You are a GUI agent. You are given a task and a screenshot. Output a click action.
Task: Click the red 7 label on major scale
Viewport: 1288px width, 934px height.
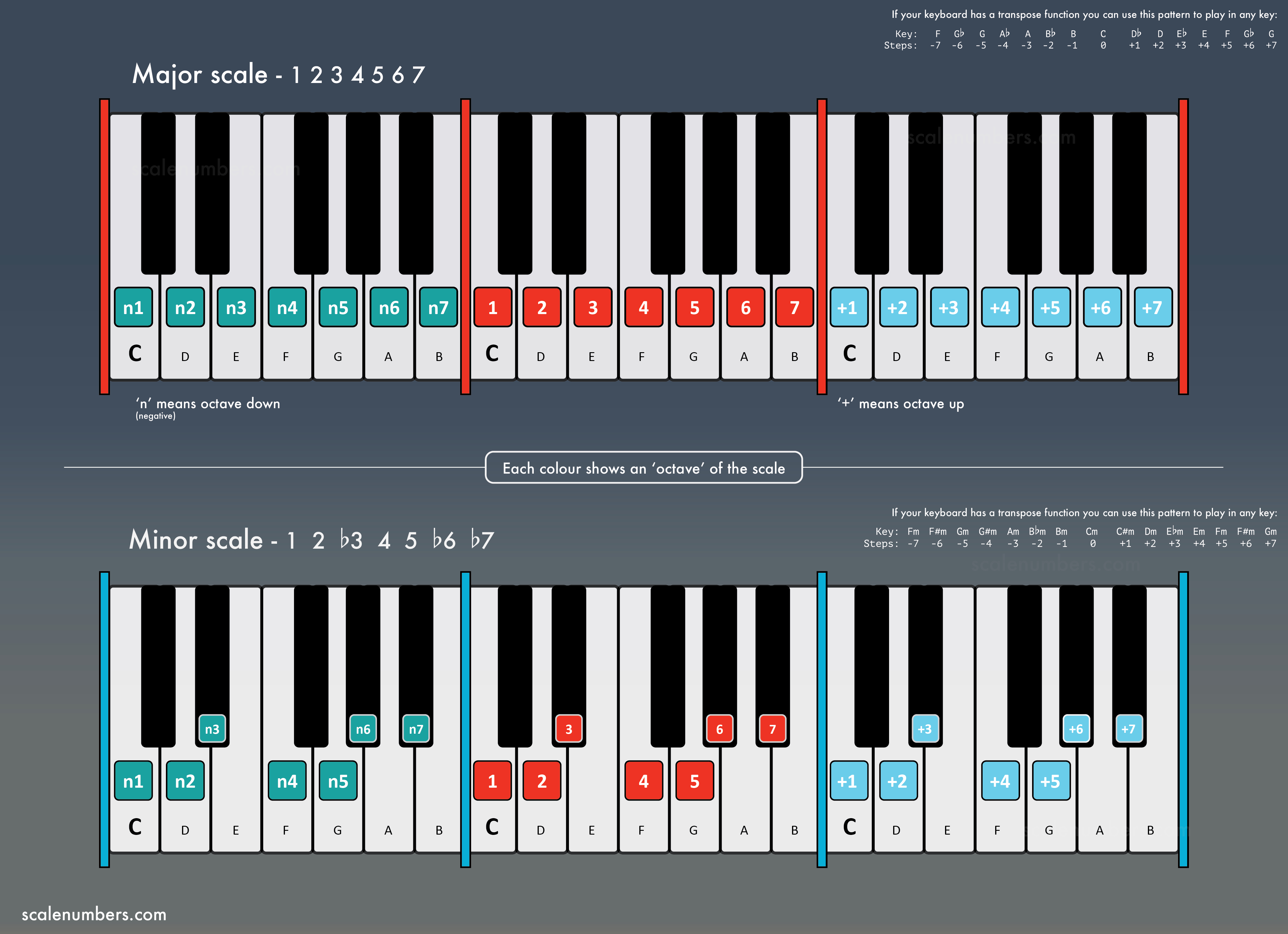tap(794, 307)
